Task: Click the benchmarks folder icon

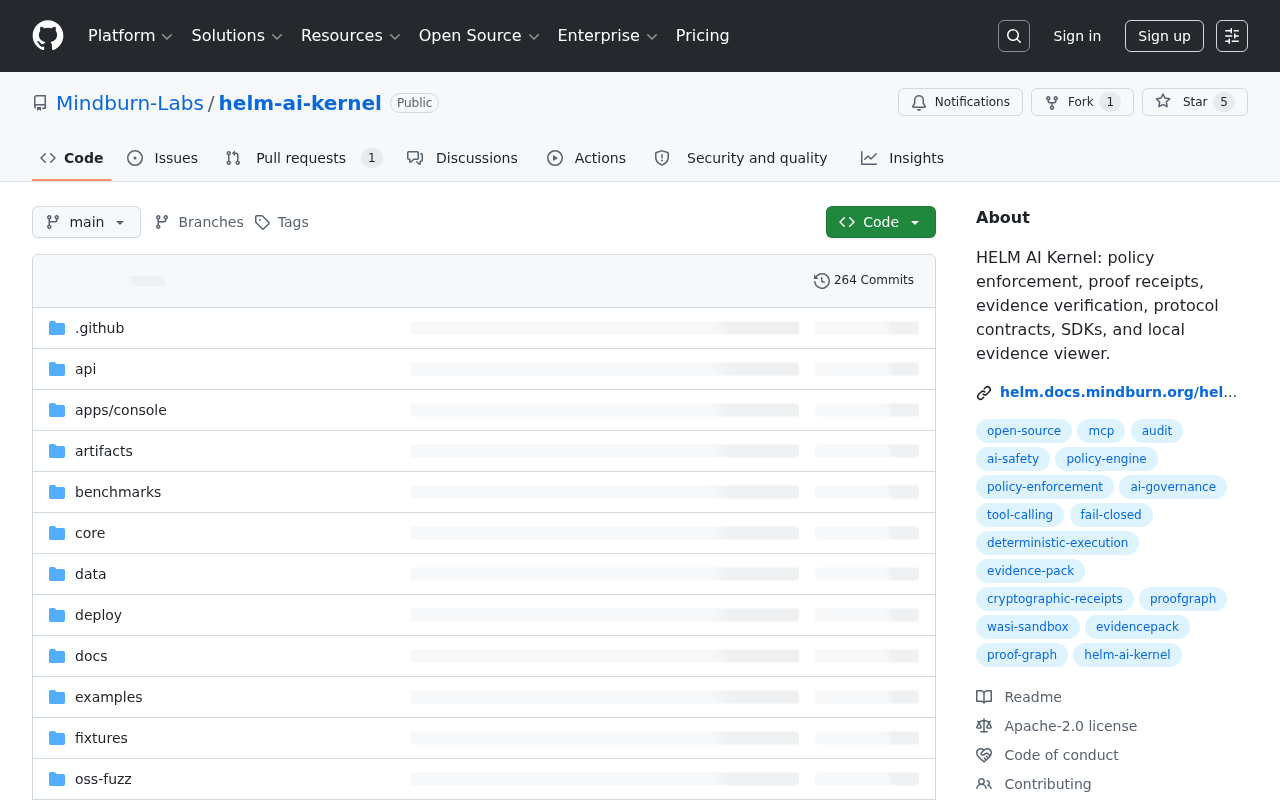Action: point(57,492)
